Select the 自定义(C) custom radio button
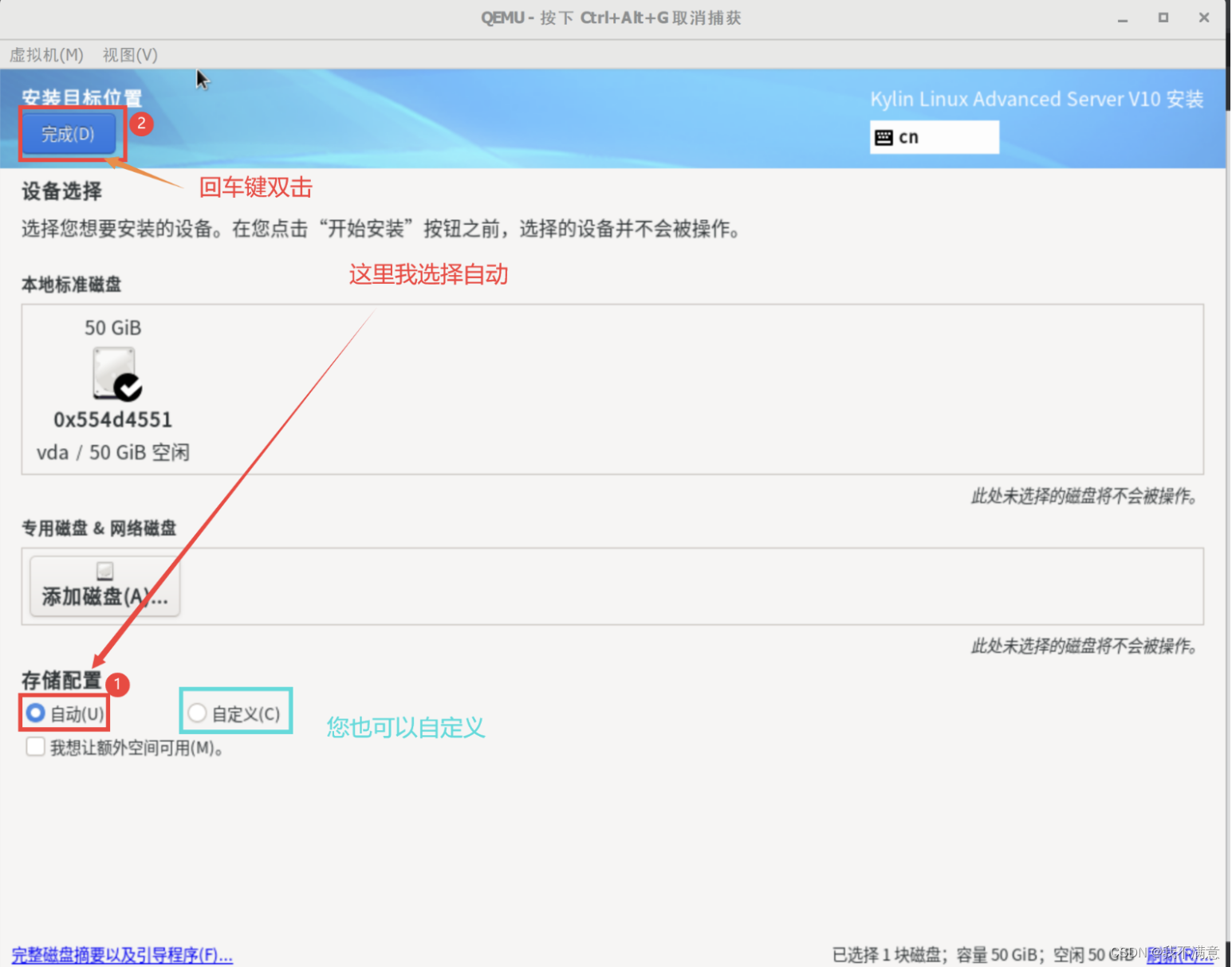Viewport: 1232px width, 967px height. pos(197,712)
